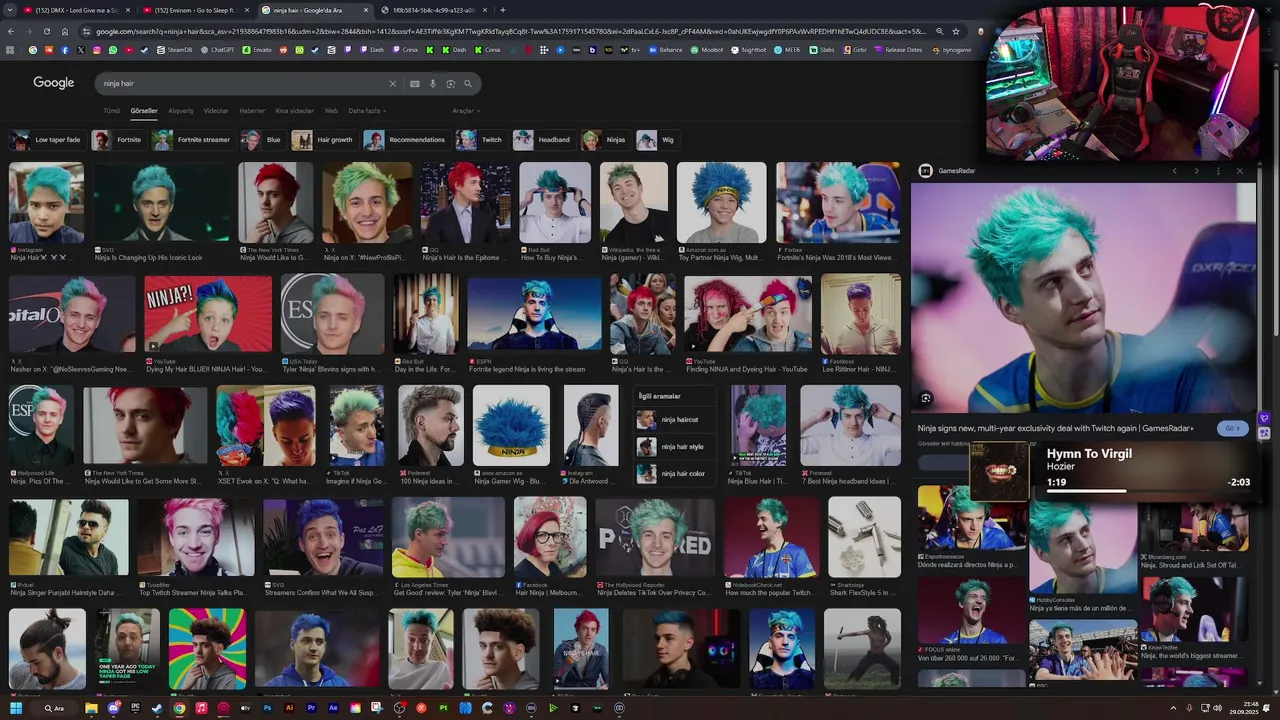
Task: Switch to Eminem 'Go to Sleep' tab
Action: click(197, 10)
